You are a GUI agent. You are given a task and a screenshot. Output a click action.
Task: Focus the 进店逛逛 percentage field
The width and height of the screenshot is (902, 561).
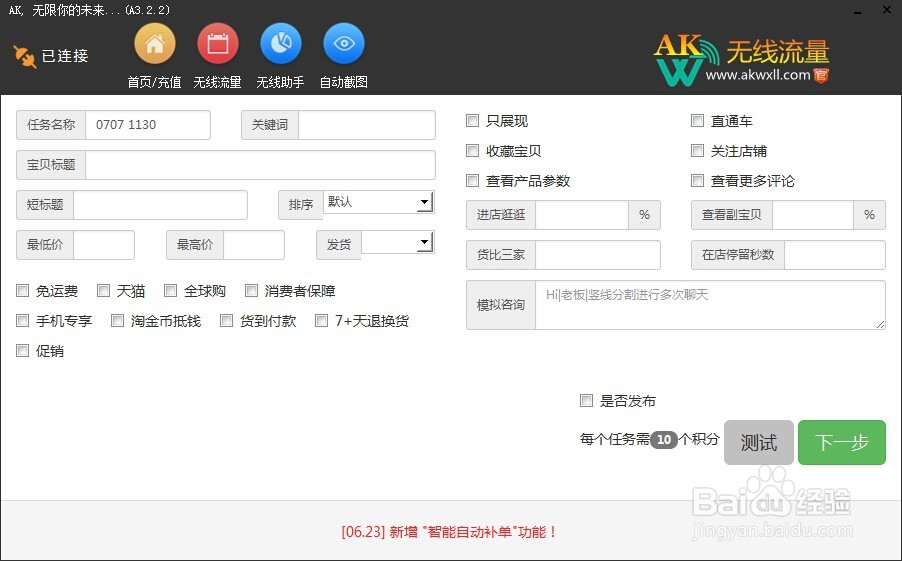(582, 215)
